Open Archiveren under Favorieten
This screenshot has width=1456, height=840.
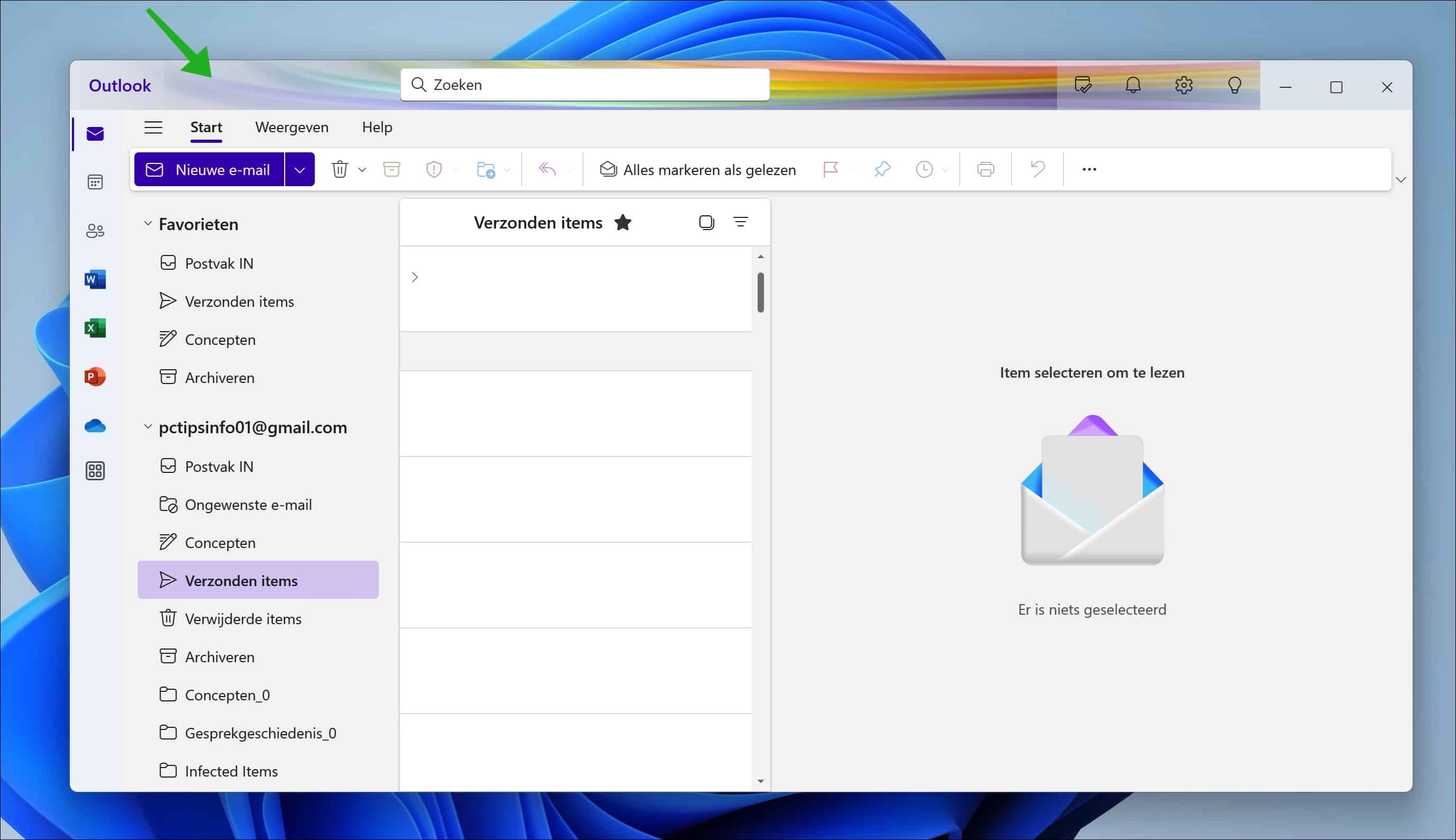coord(258,377)
